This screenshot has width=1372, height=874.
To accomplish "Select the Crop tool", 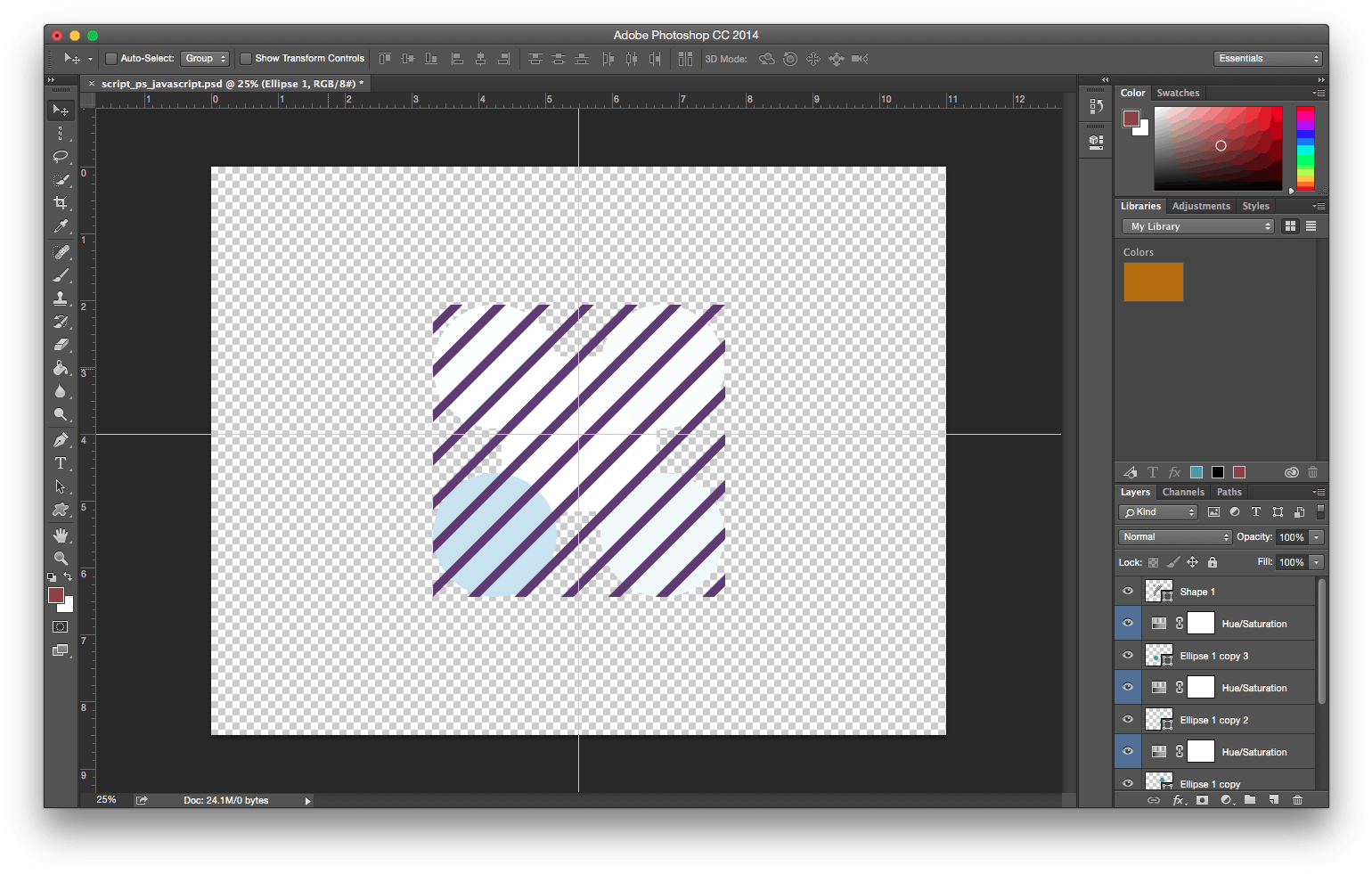I will pyautogui.click(x=61, y=203).
